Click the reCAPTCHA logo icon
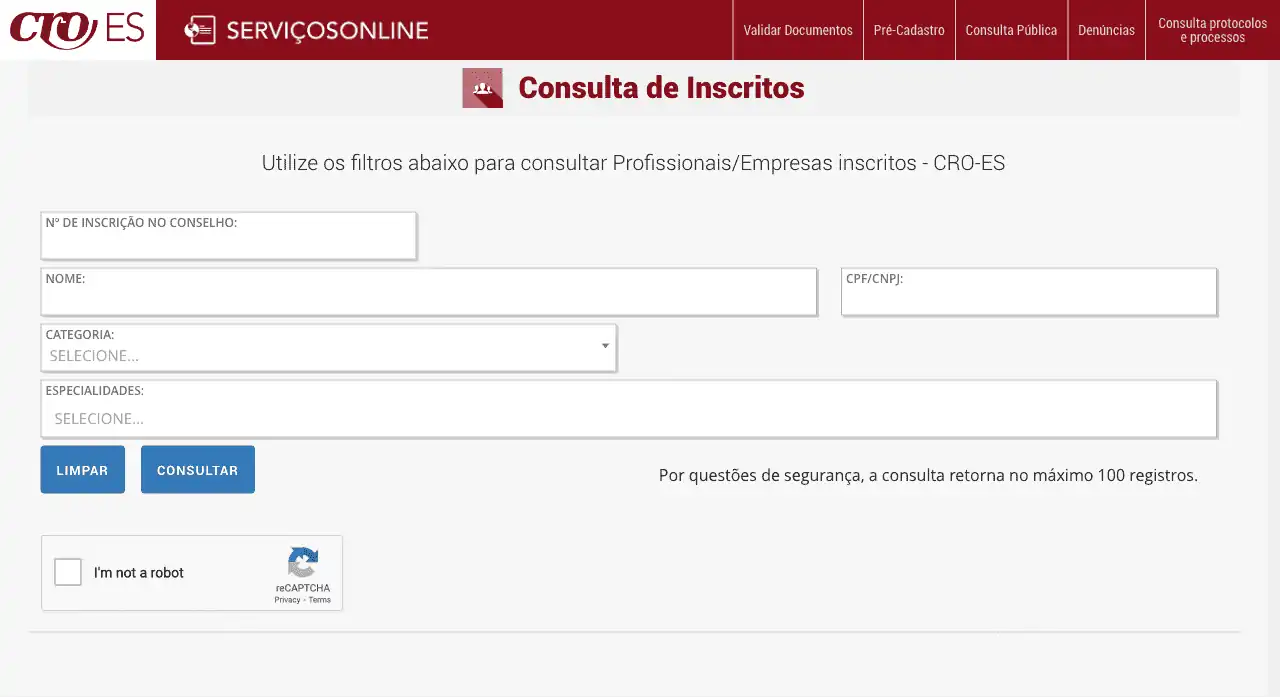The width and height of the screenshot is (1280, 697). click(x=302, y=562)
